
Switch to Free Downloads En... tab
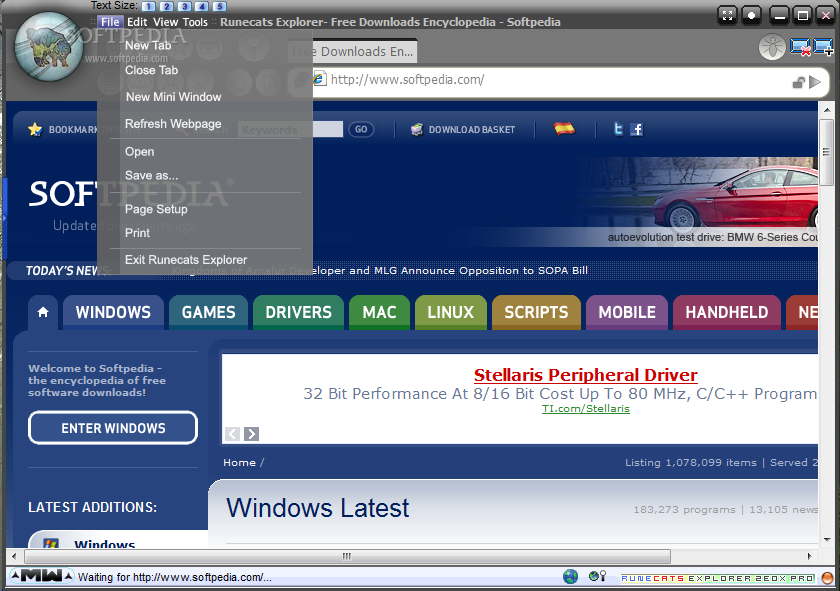pyautogui.click(x=364, y=51)
